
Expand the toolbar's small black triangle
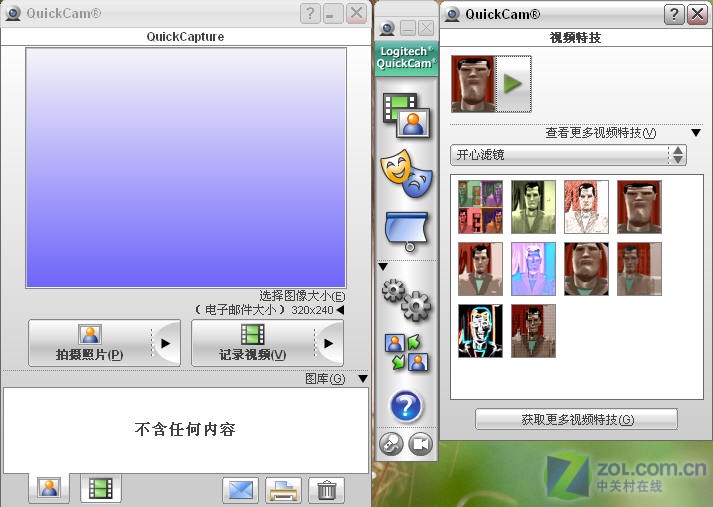[383, 266]
